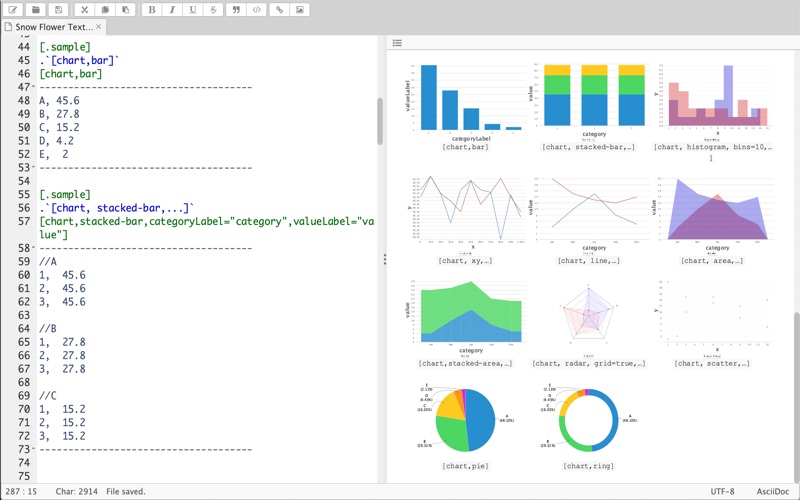Click the '[.sample]' text on line 44
The image size is (800, 500).
click(65, 47)
